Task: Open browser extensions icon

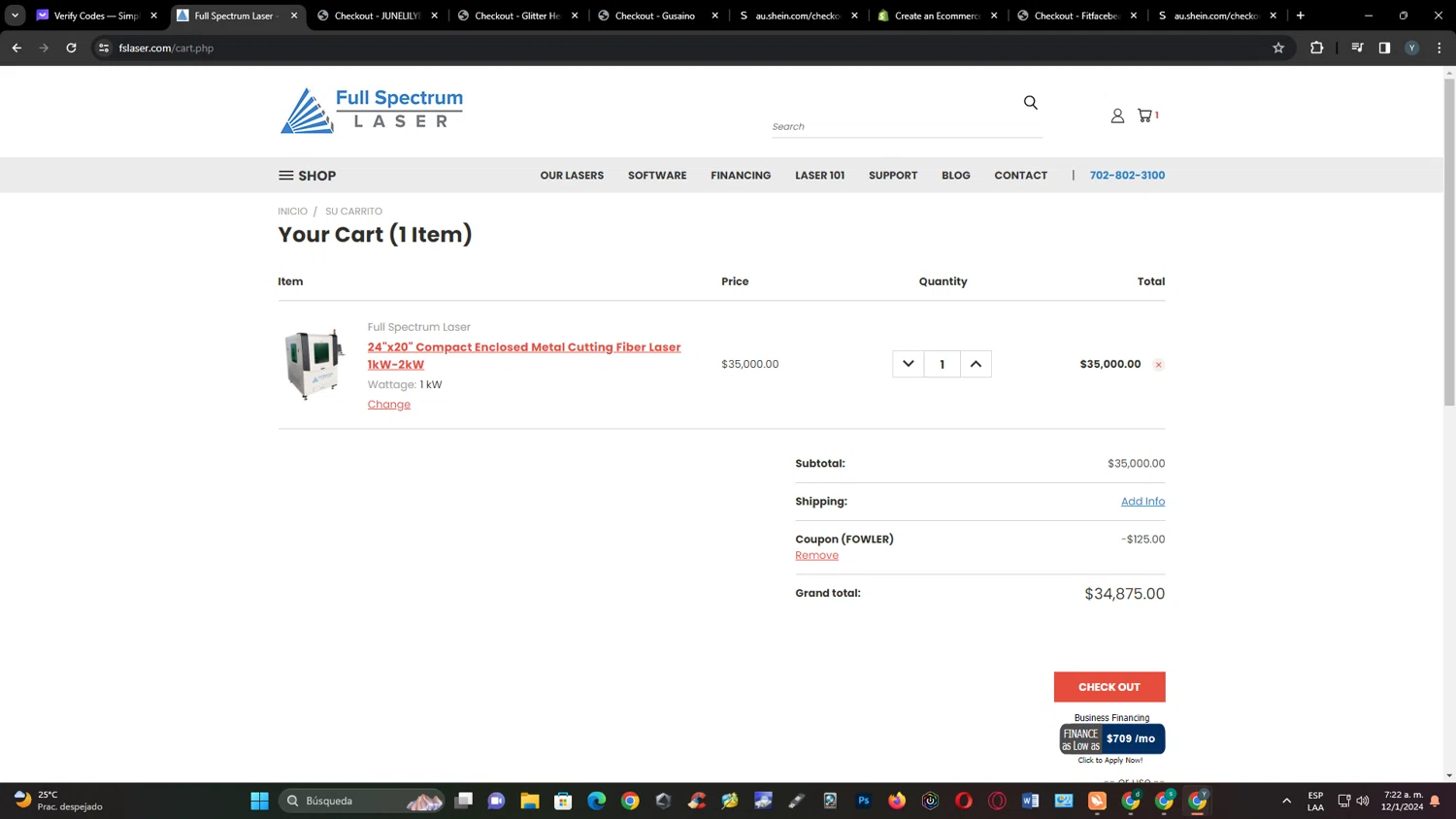Action: [x=1316, y=48]
